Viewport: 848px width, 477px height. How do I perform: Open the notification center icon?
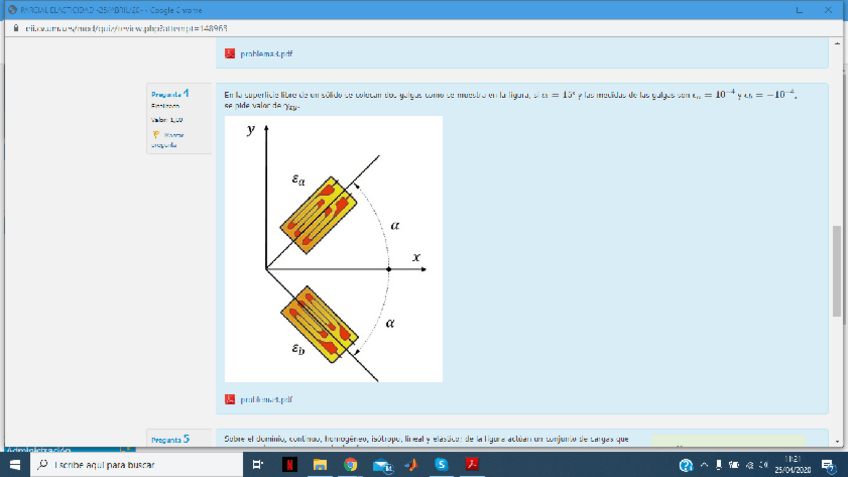(x=828, y=465)
